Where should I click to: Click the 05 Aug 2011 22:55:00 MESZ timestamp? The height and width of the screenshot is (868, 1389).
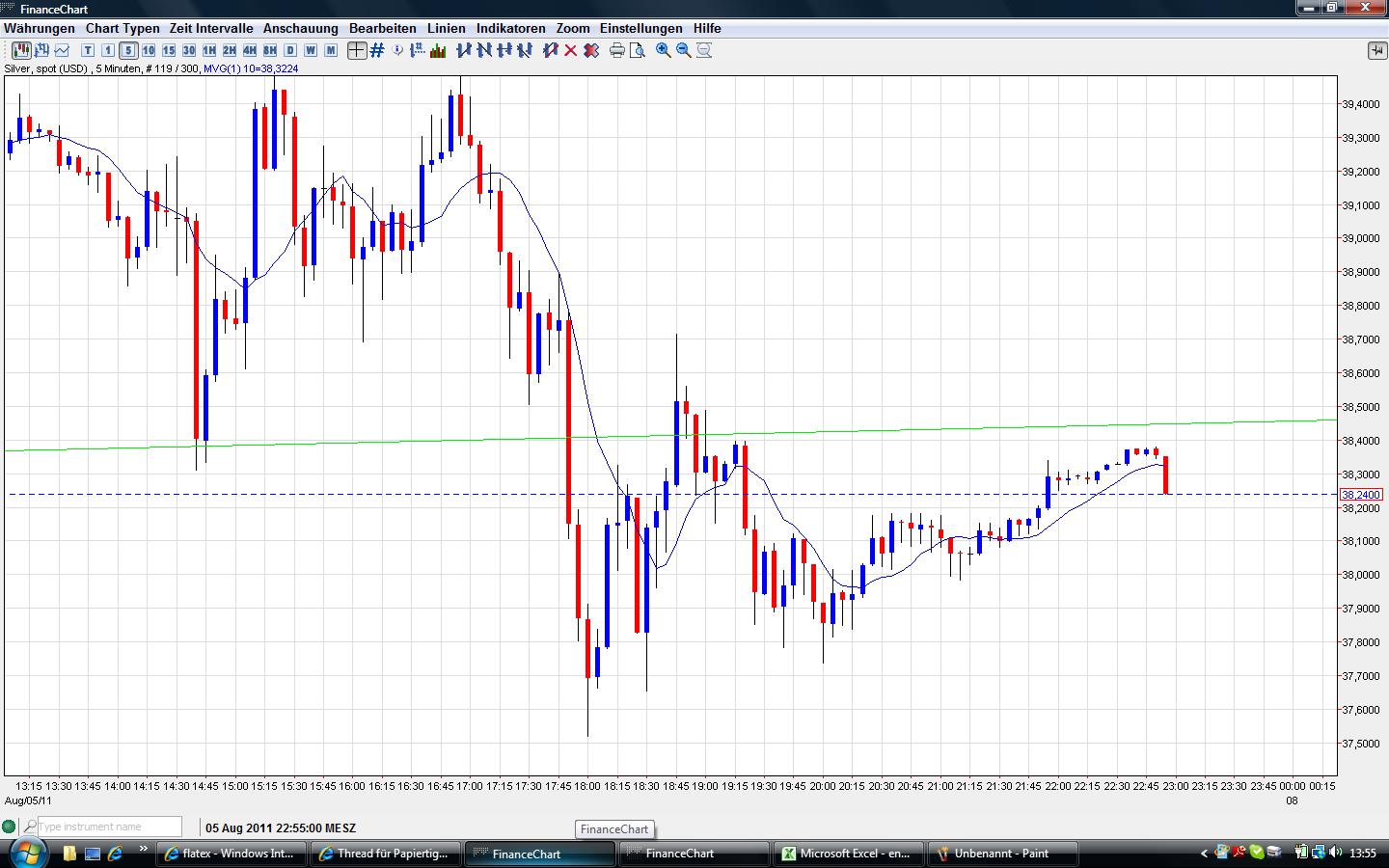(281, 827)
